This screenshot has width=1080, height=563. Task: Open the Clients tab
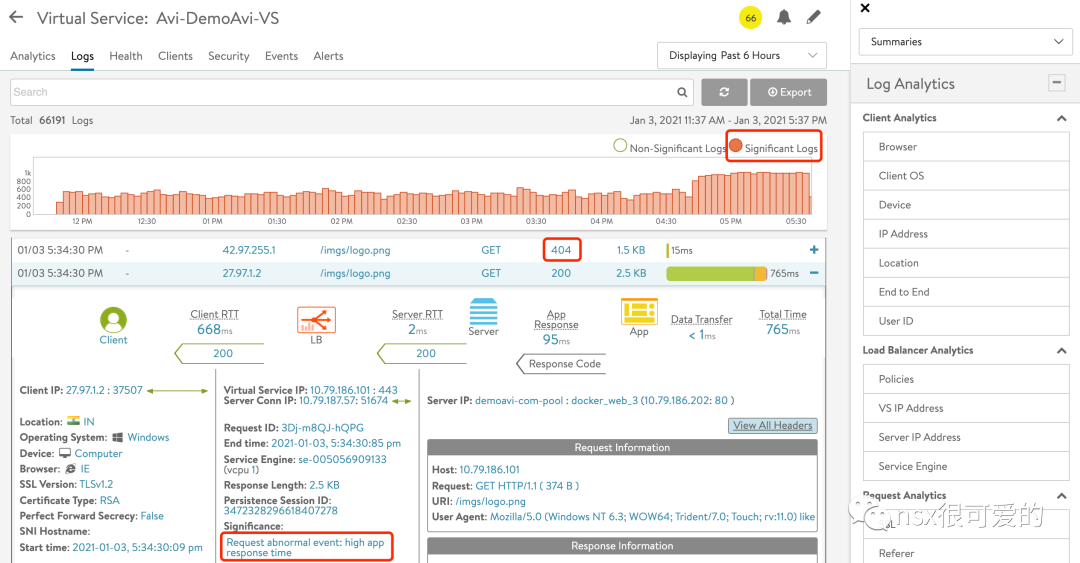pos(175,56)
